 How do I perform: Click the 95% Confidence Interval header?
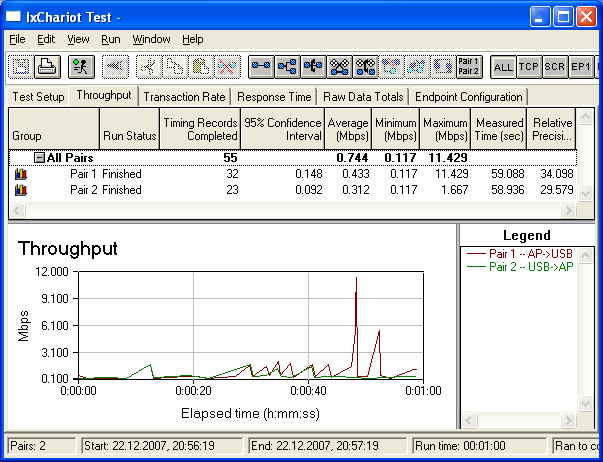click(283, 129)
